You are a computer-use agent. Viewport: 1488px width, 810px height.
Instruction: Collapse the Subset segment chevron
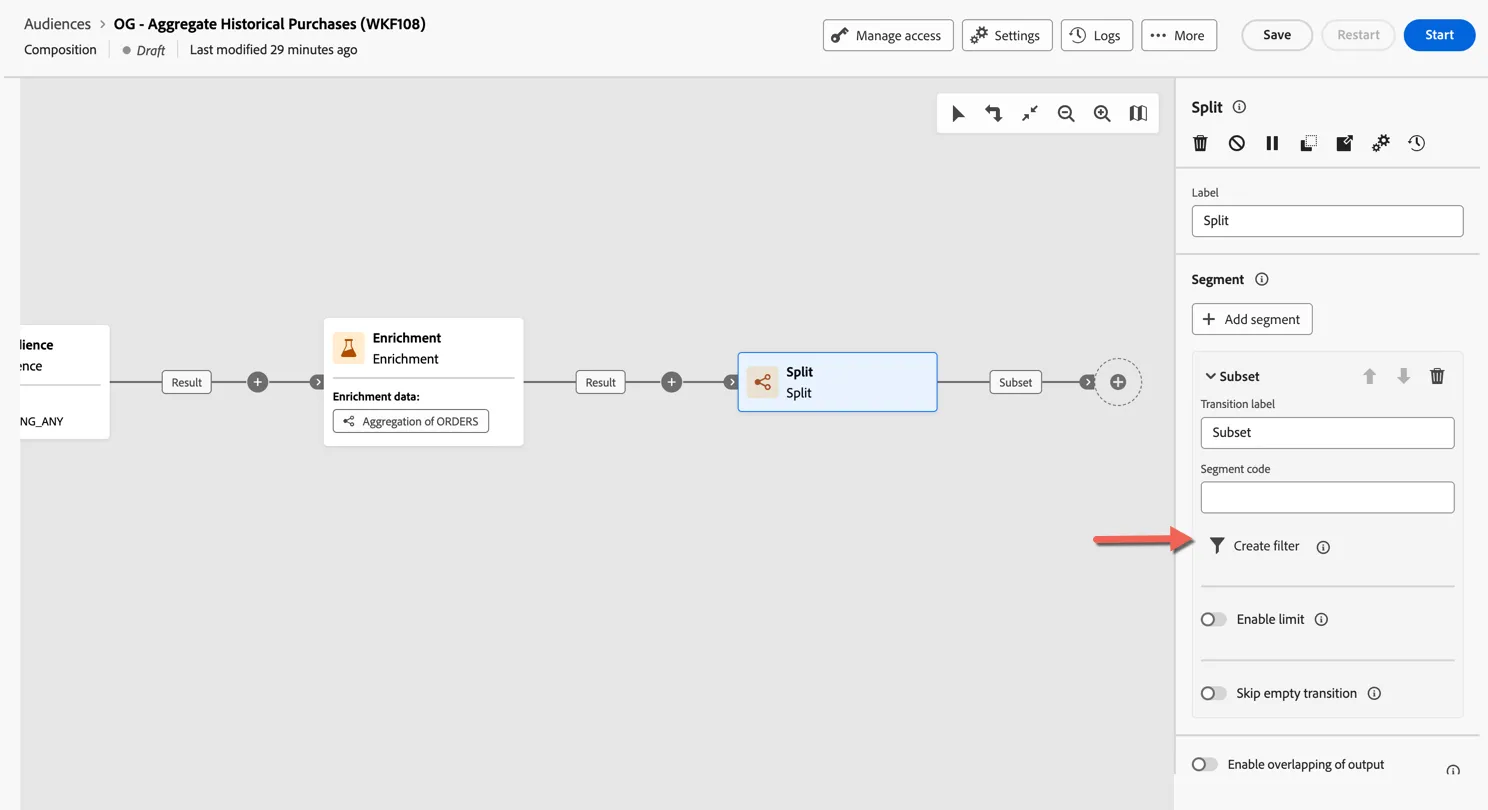coord(1210,377)
